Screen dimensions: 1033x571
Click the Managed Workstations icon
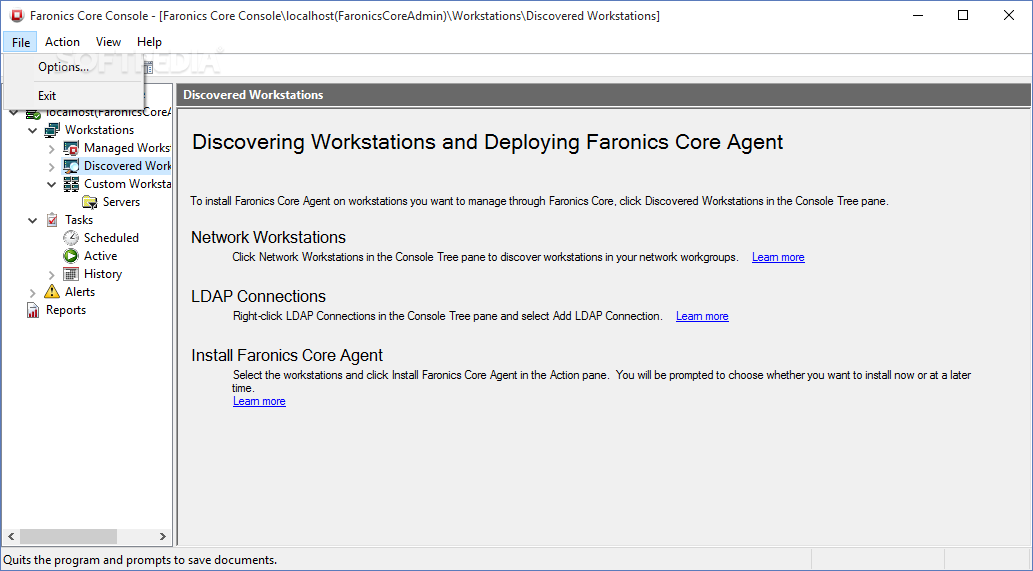(x=71, y=148)
